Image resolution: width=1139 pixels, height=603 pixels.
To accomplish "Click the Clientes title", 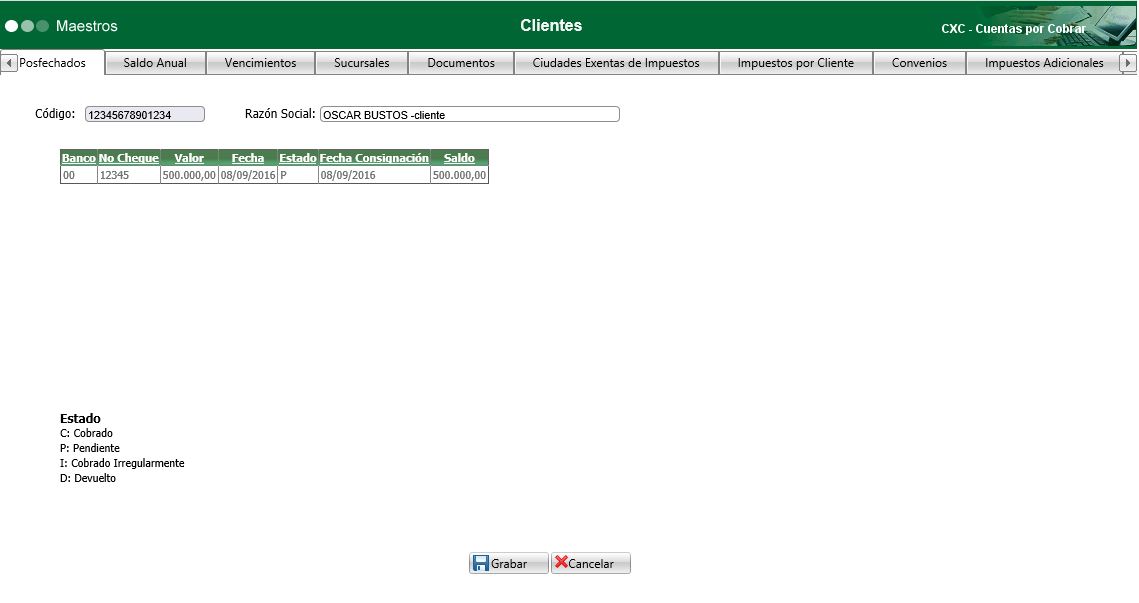I will point(551,25).
